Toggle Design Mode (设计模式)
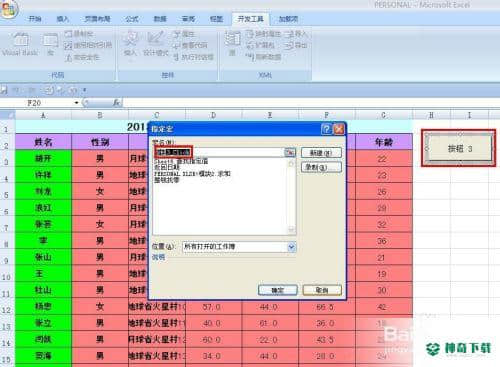The image size is (500, 367). coord(156,44)
